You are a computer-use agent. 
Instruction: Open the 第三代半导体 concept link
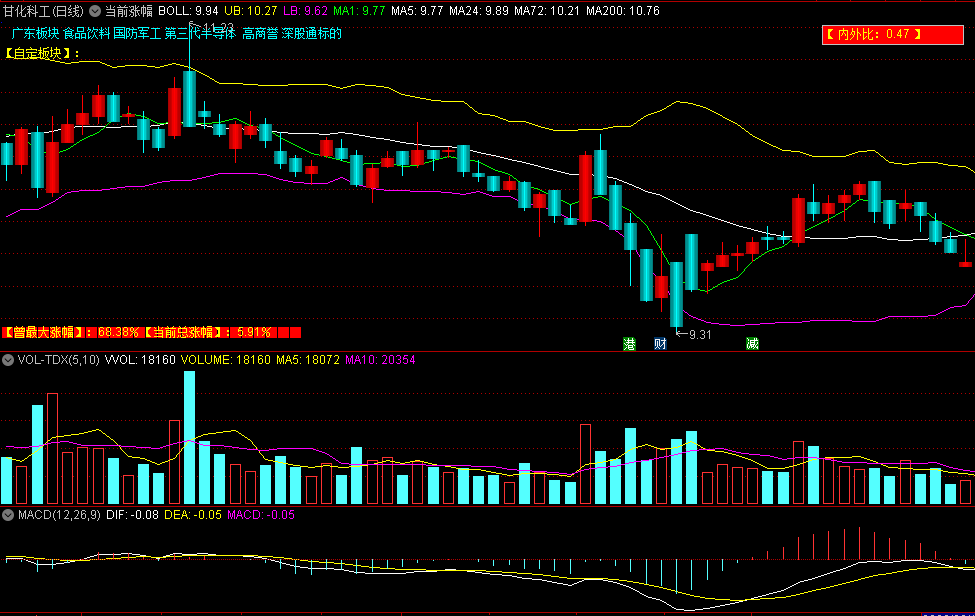[x=200, y=34]
